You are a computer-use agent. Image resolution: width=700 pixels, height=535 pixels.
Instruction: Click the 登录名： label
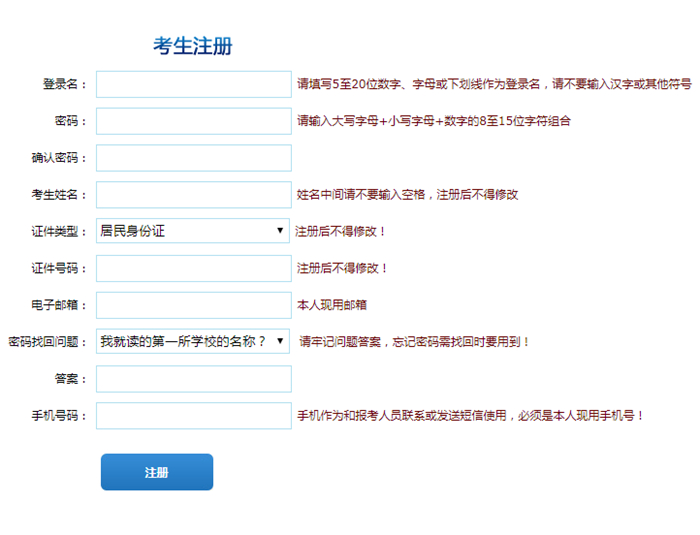65,84
